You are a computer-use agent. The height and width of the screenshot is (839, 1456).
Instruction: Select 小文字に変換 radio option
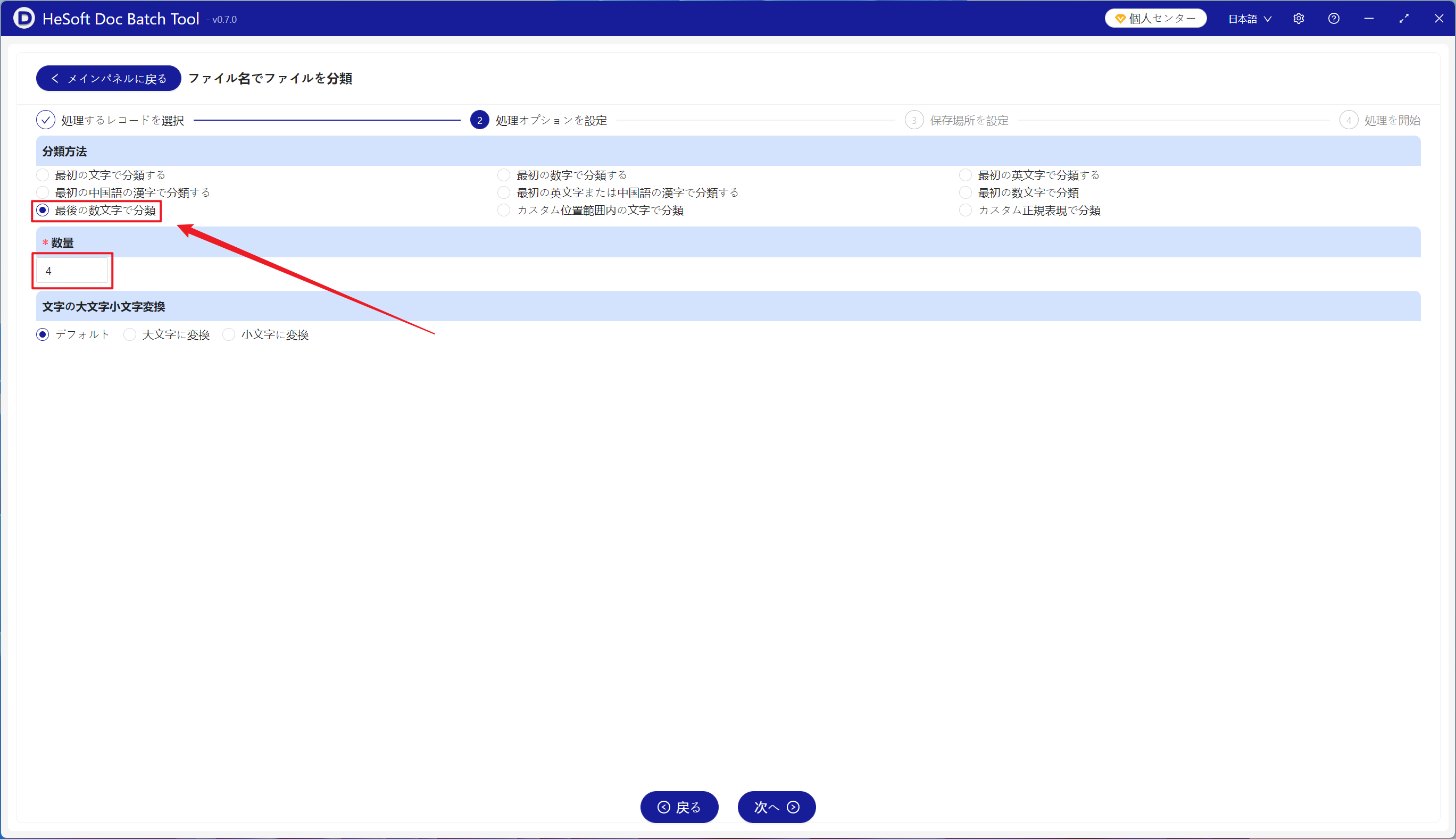(x=266, y=335)
